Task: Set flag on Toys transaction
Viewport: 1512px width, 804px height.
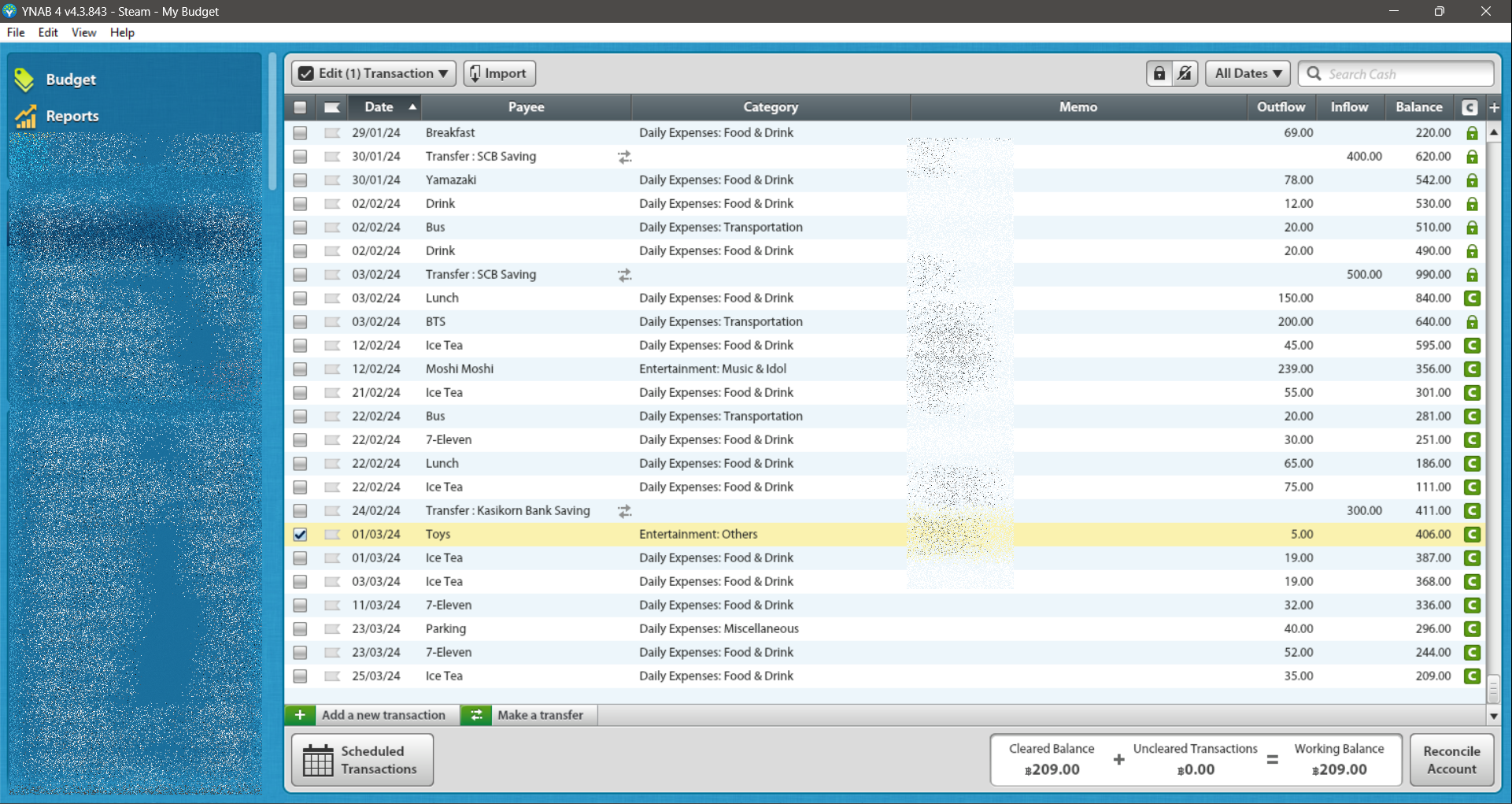Action: click(332, 535)
